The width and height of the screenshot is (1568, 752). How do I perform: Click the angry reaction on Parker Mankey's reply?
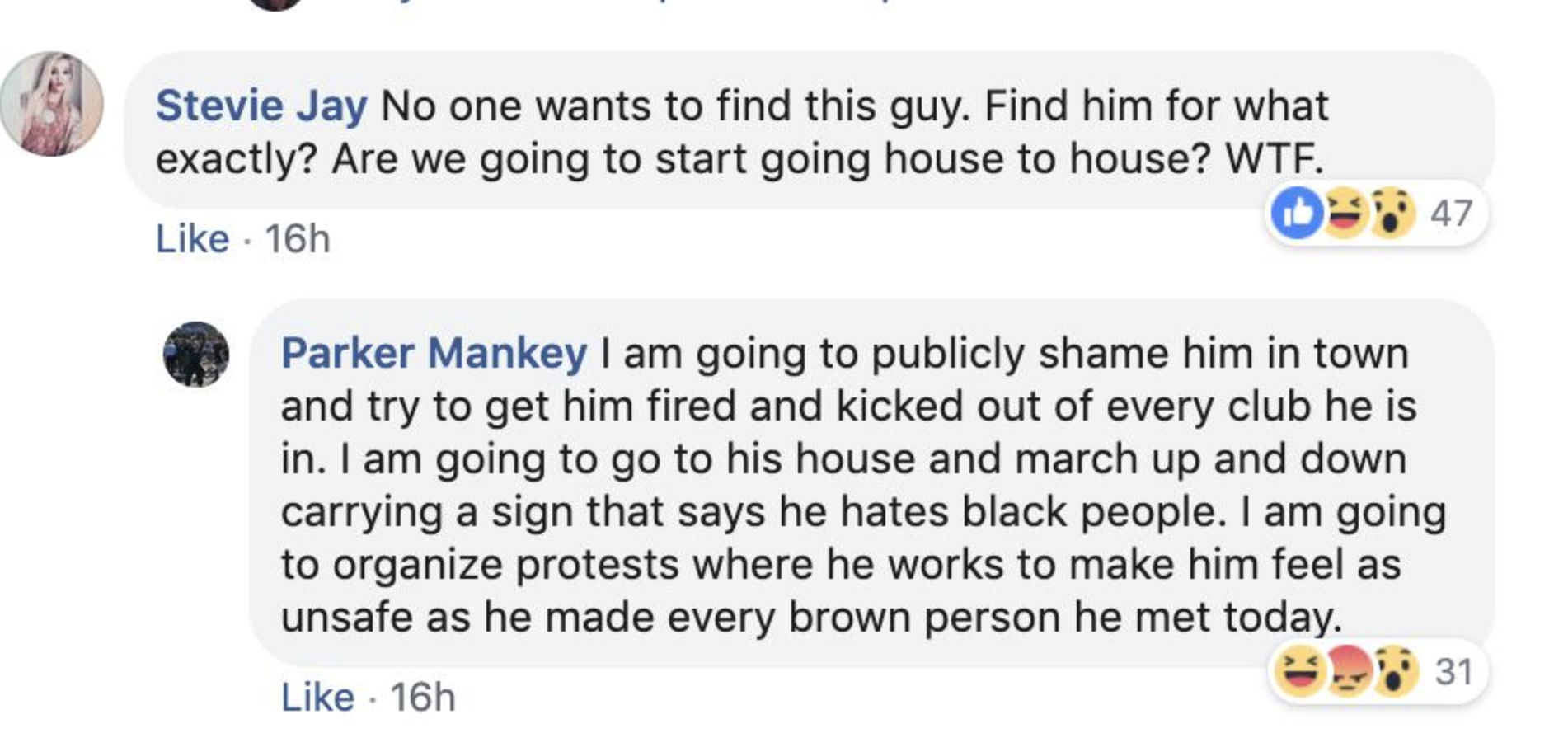[x=1347, y=671]
